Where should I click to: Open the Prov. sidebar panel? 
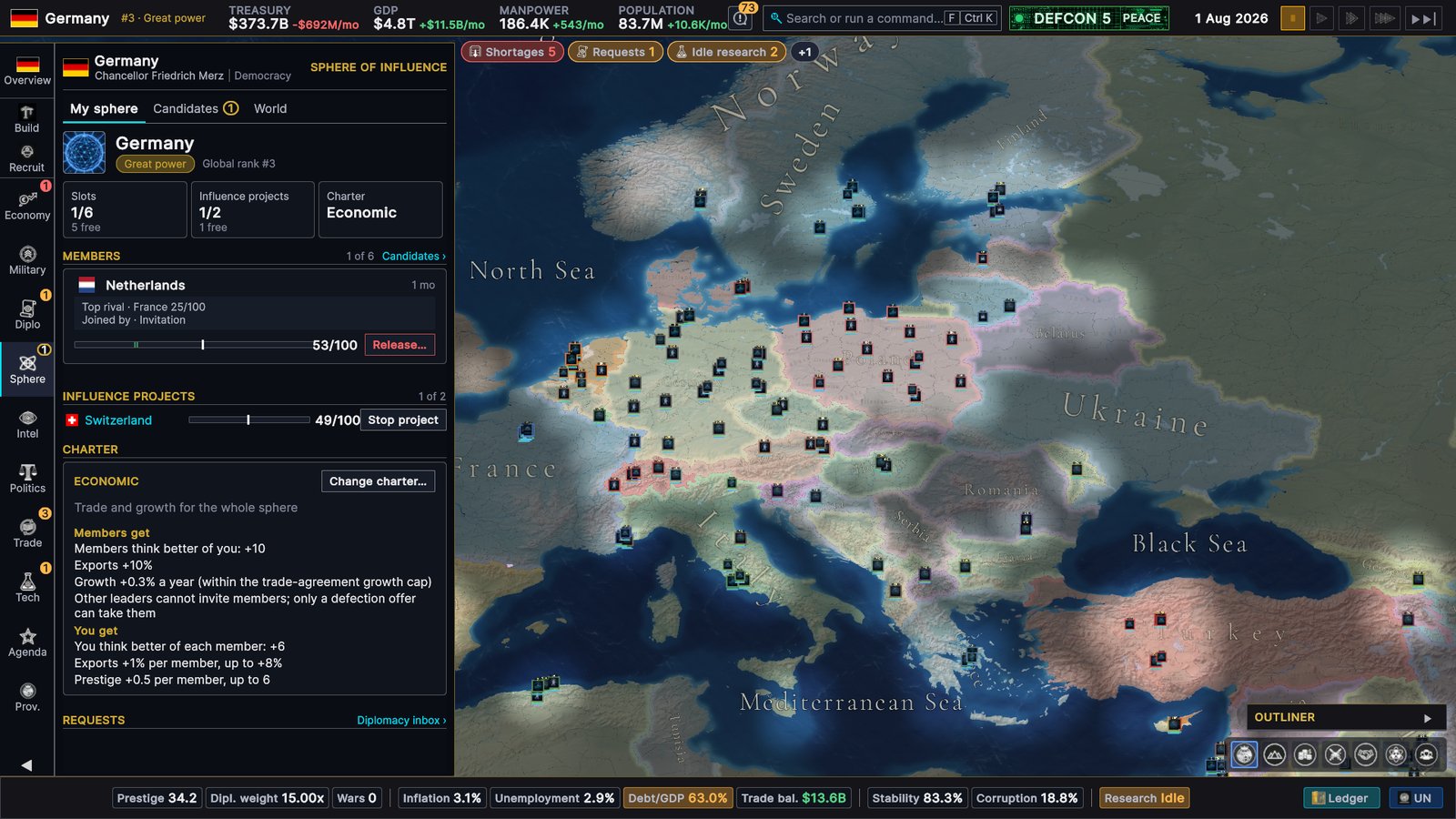tap(27, 697)
